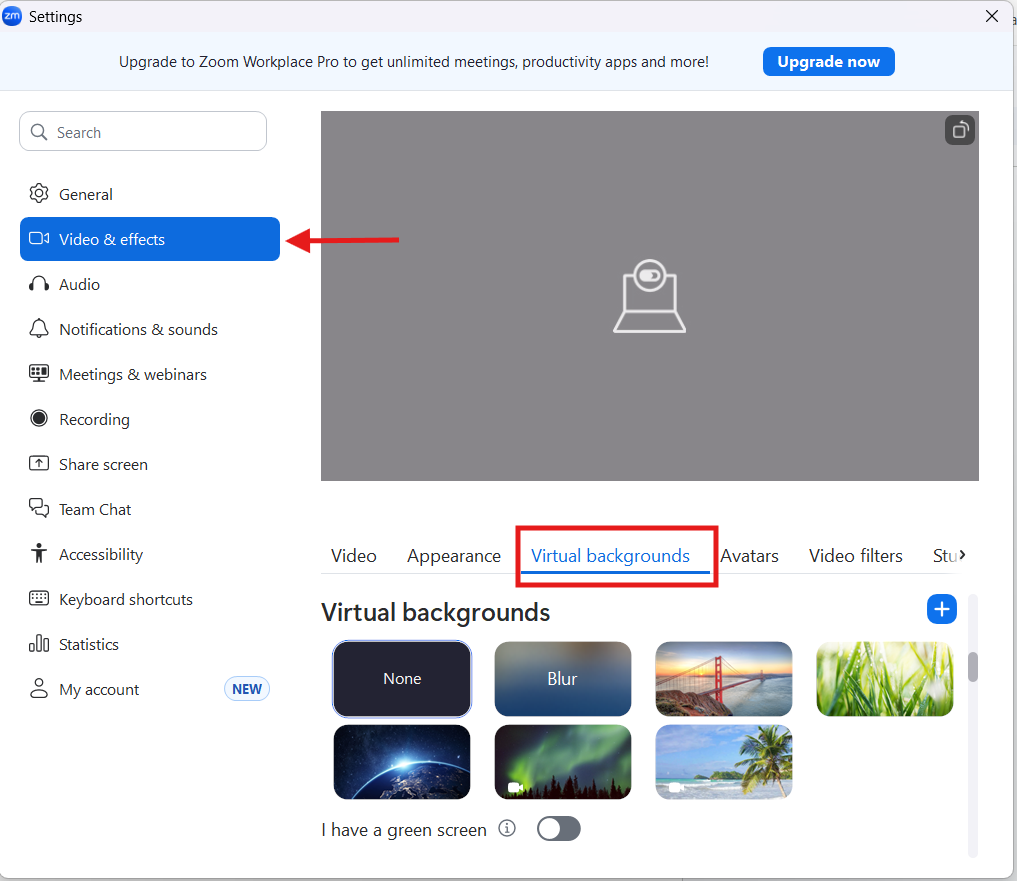This screenshot has width=1017, height=881.
Task: Select the Audio headphones icon
Action: tap(39, 284)
